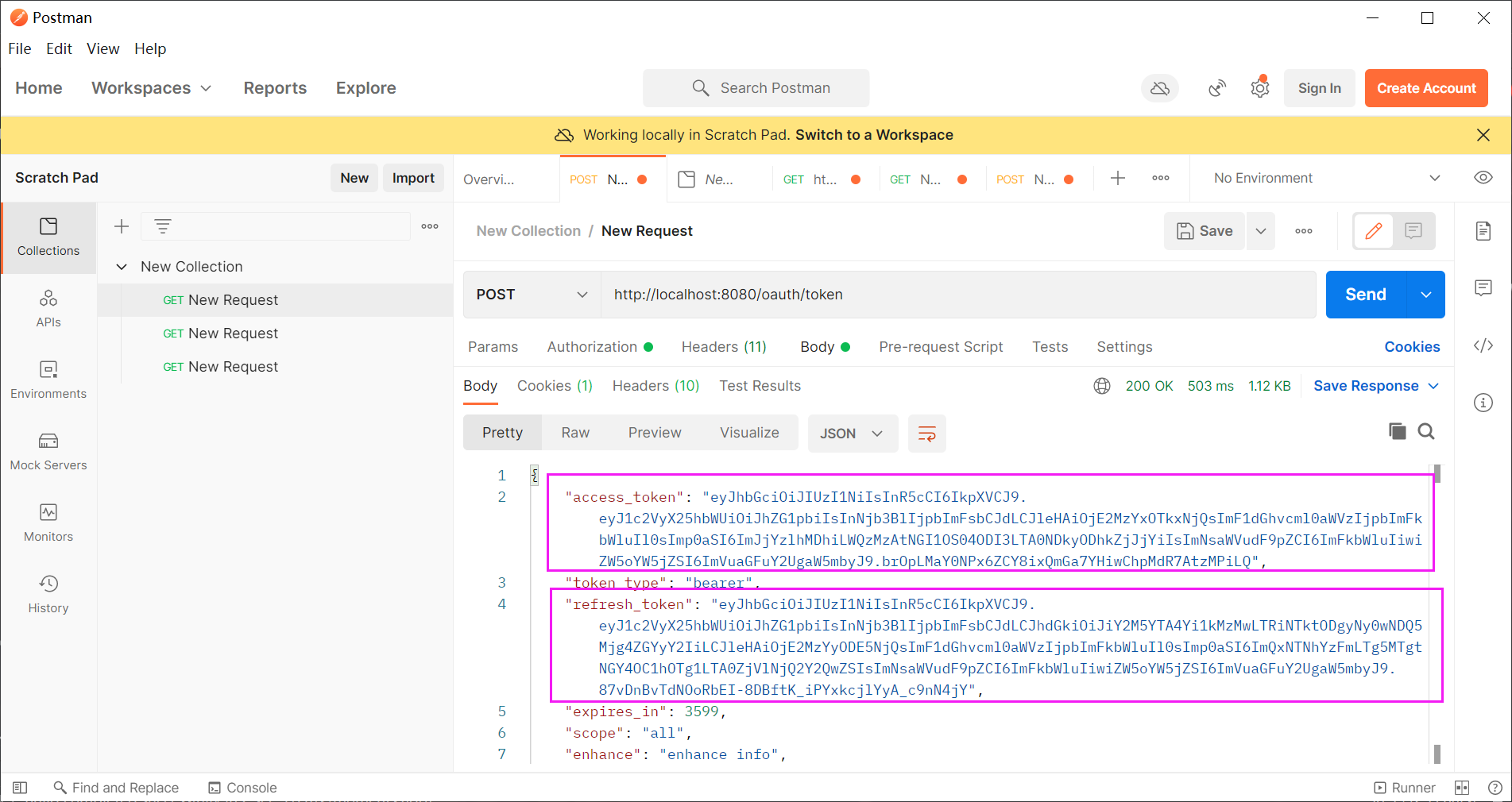1512x802 pixels.
Task: Switch to the Pre-request Script tab
Action: (941, 347)
